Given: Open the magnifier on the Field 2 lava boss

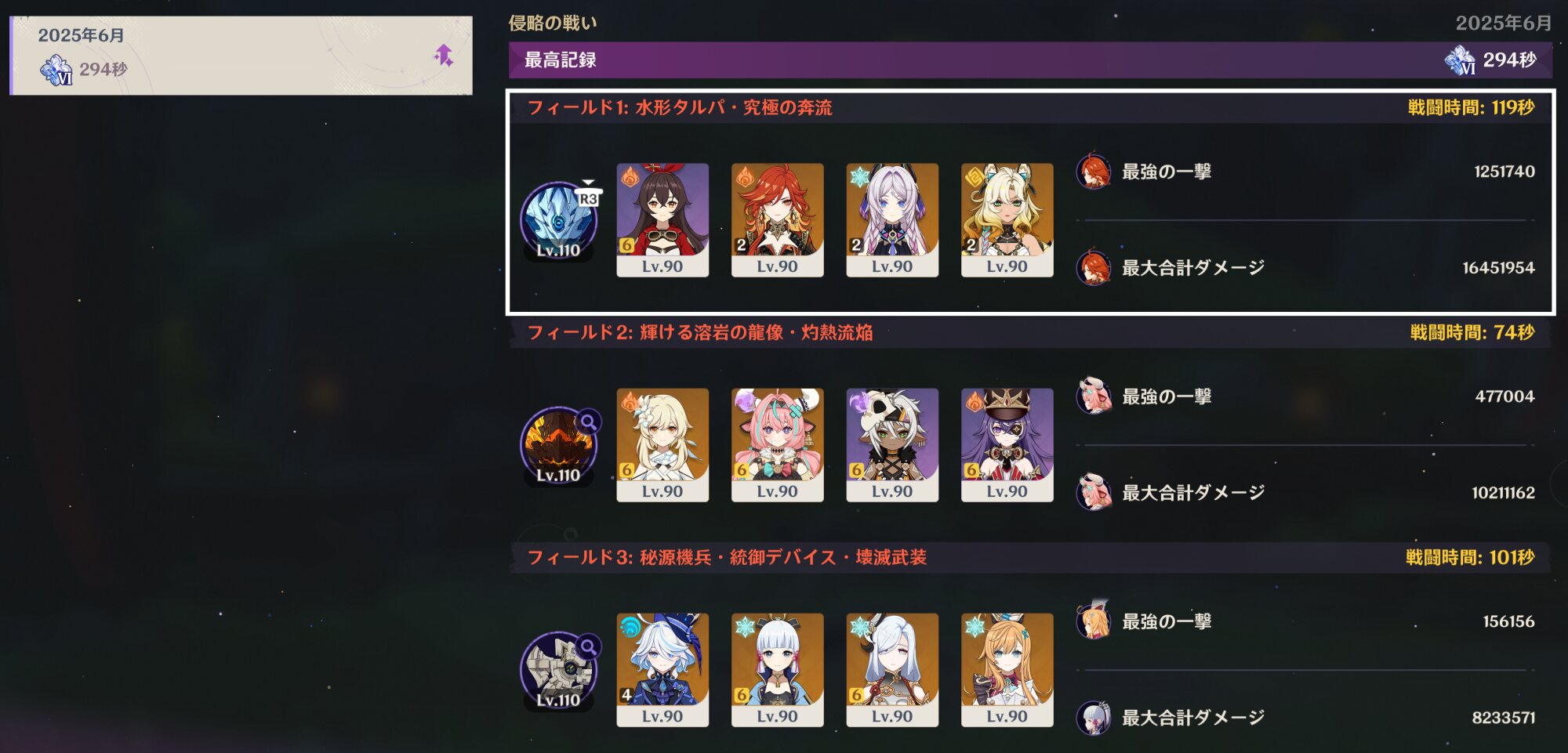Looking at the screenshot, I should [587, 422].
